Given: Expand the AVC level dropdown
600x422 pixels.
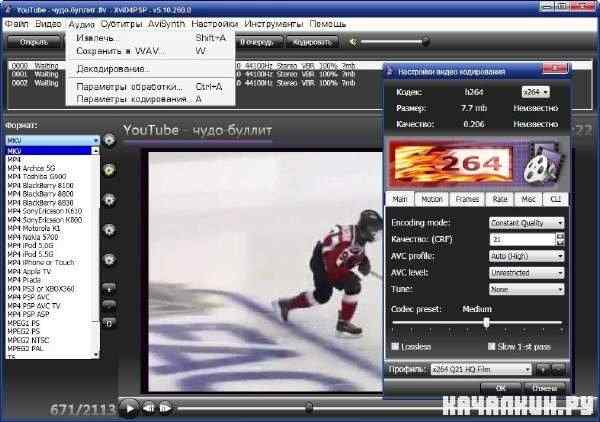Looking at the screenshot, I should [527, 273].
